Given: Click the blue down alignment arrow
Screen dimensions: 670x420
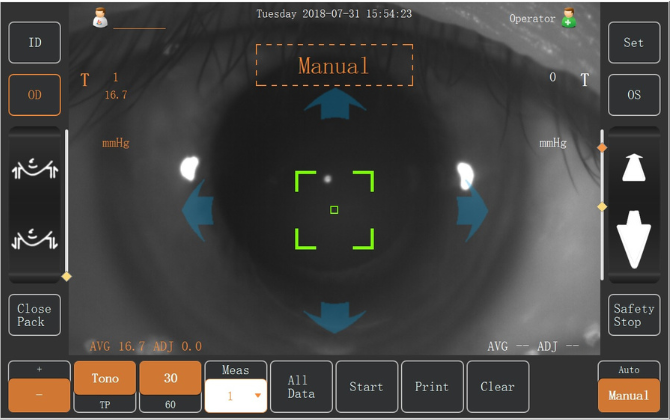Looking at the screenshot, I should coord(335,317).
